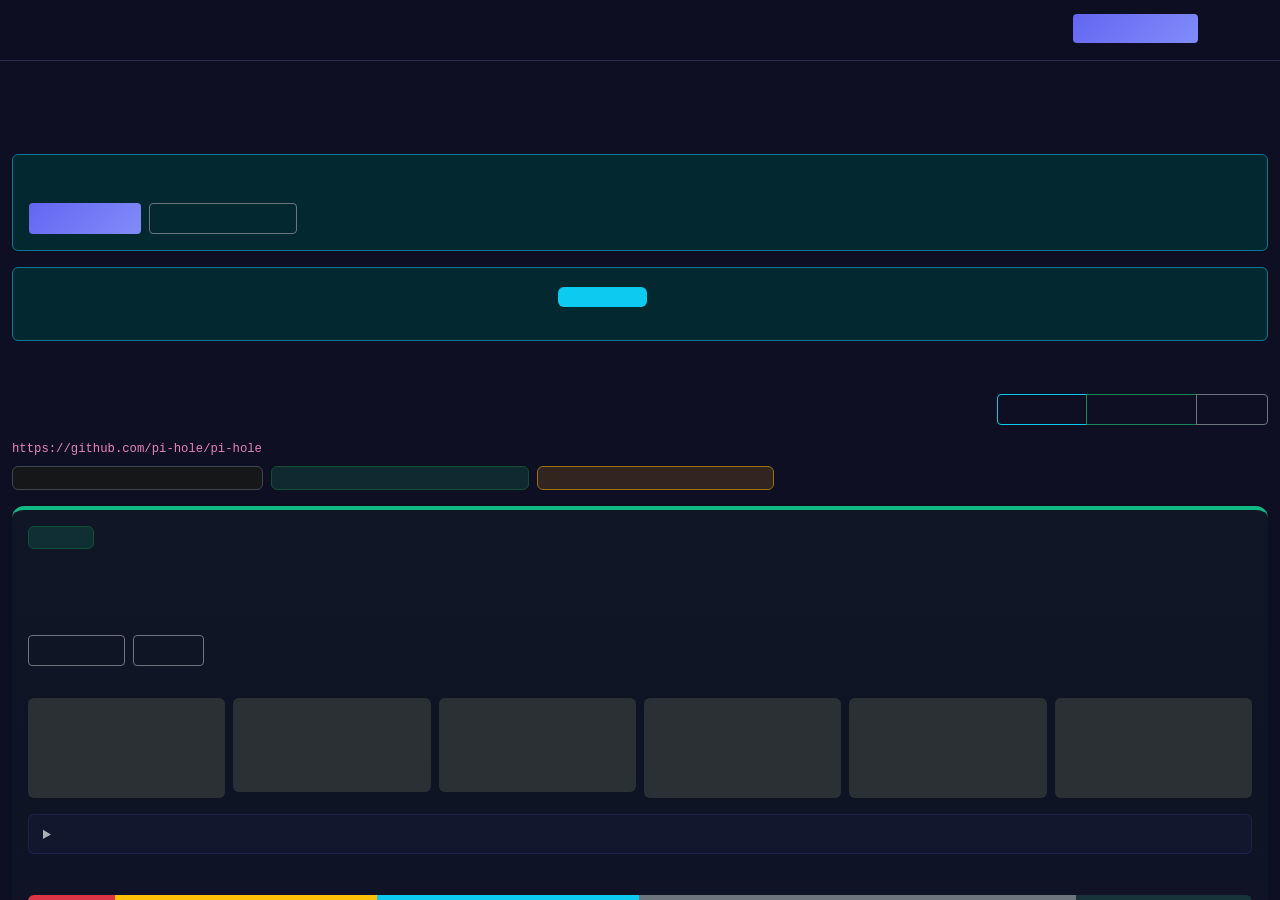
Task: Select the cyan-outlined segment of the button group
Action: (x=1042, y=409)
